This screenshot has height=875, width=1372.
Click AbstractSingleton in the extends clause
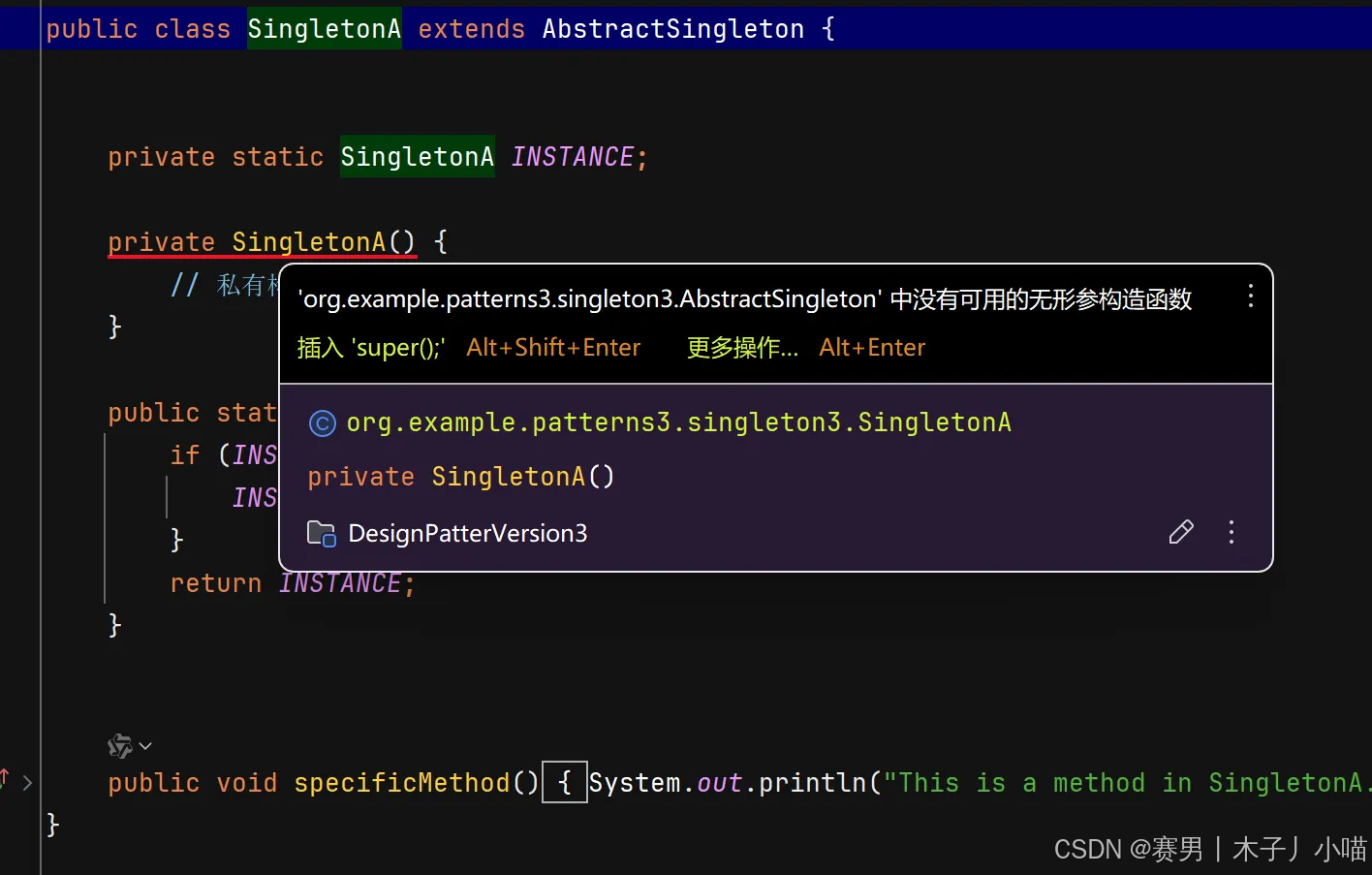tap(673, 29)
